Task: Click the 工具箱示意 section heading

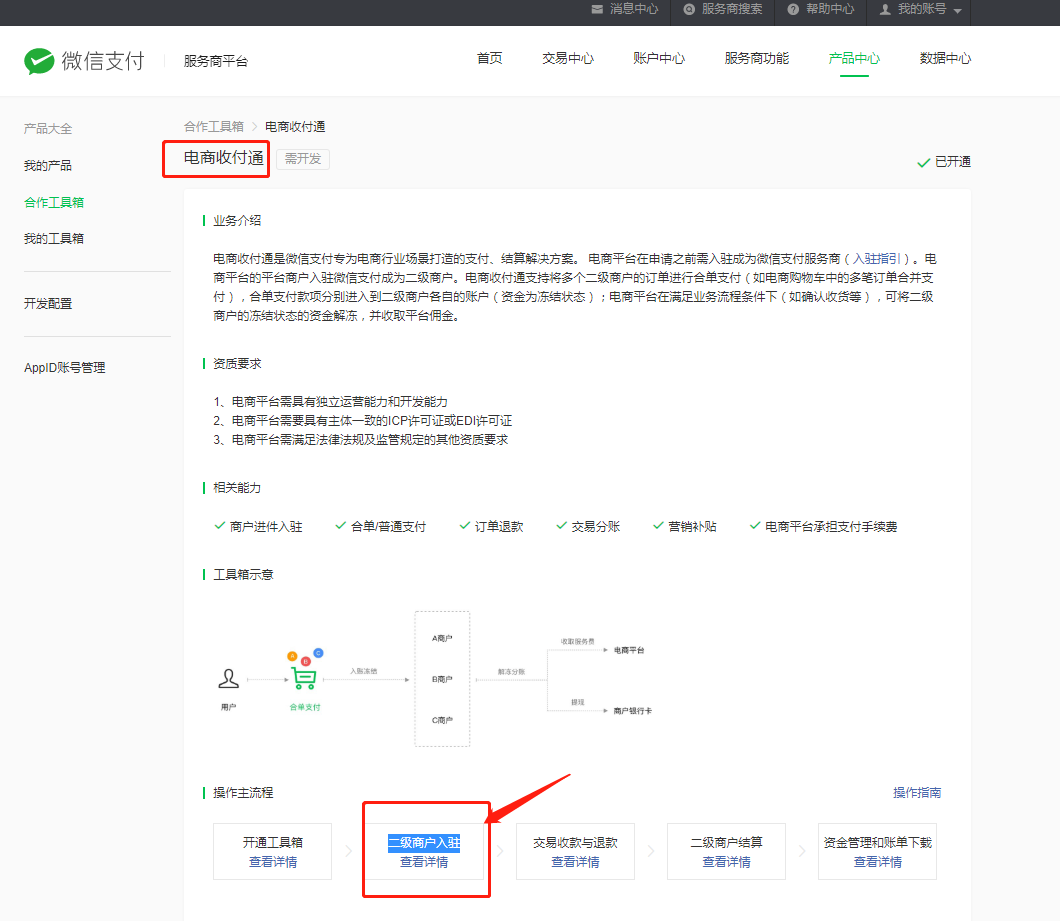Action: 243,575
